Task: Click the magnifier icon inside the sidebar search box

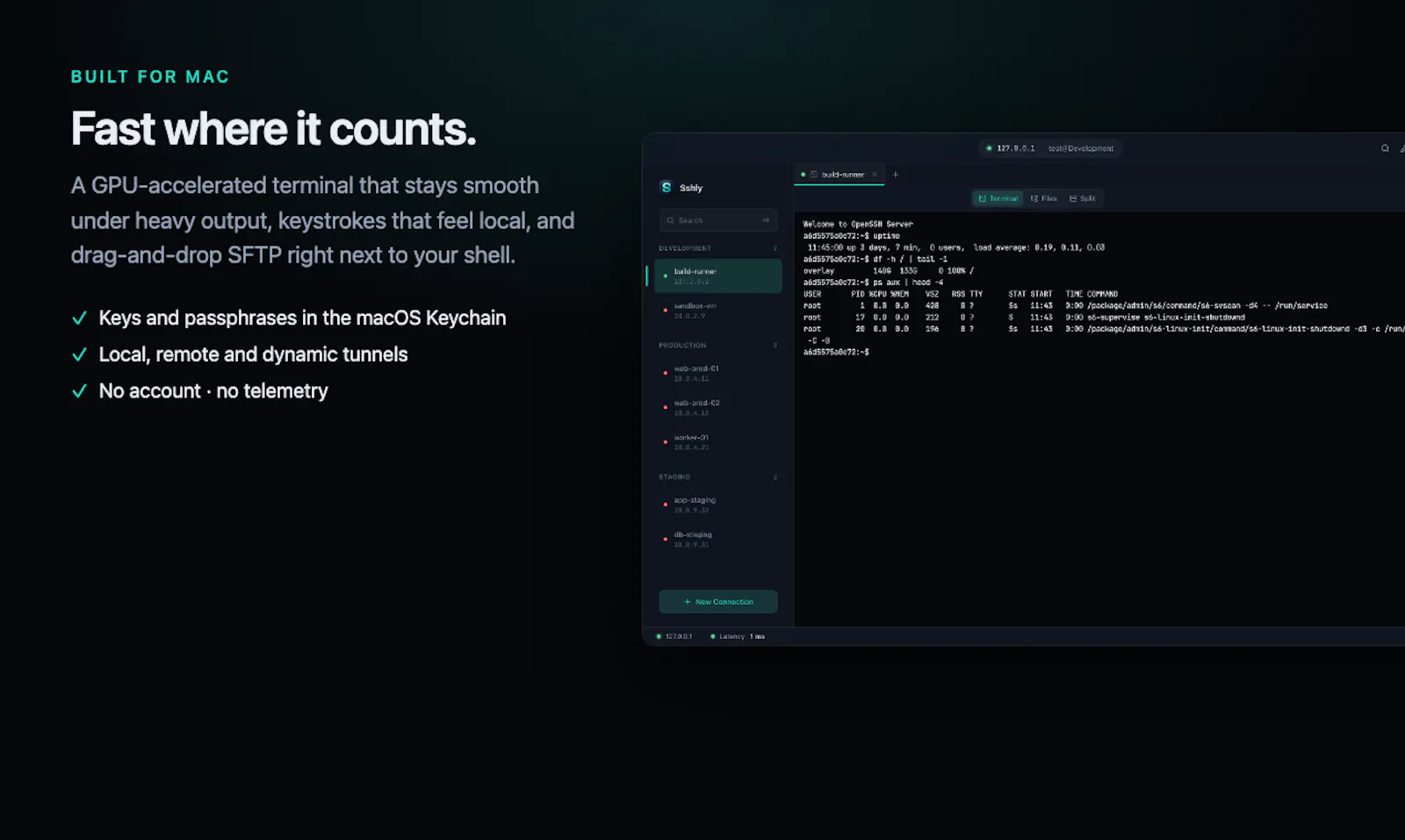Action: click(671, 220)
